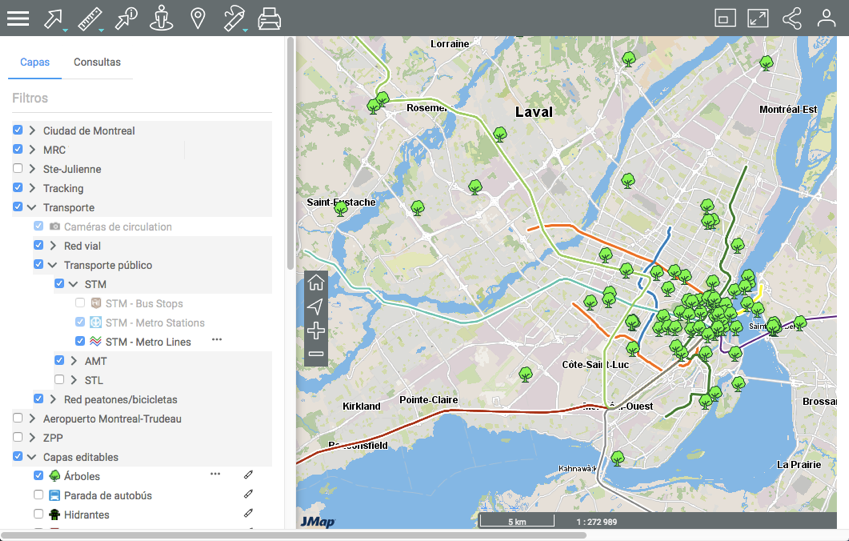Screen dimensions: 849x541
Task: Expand the MRC group
Action: (x=32, y=149)
